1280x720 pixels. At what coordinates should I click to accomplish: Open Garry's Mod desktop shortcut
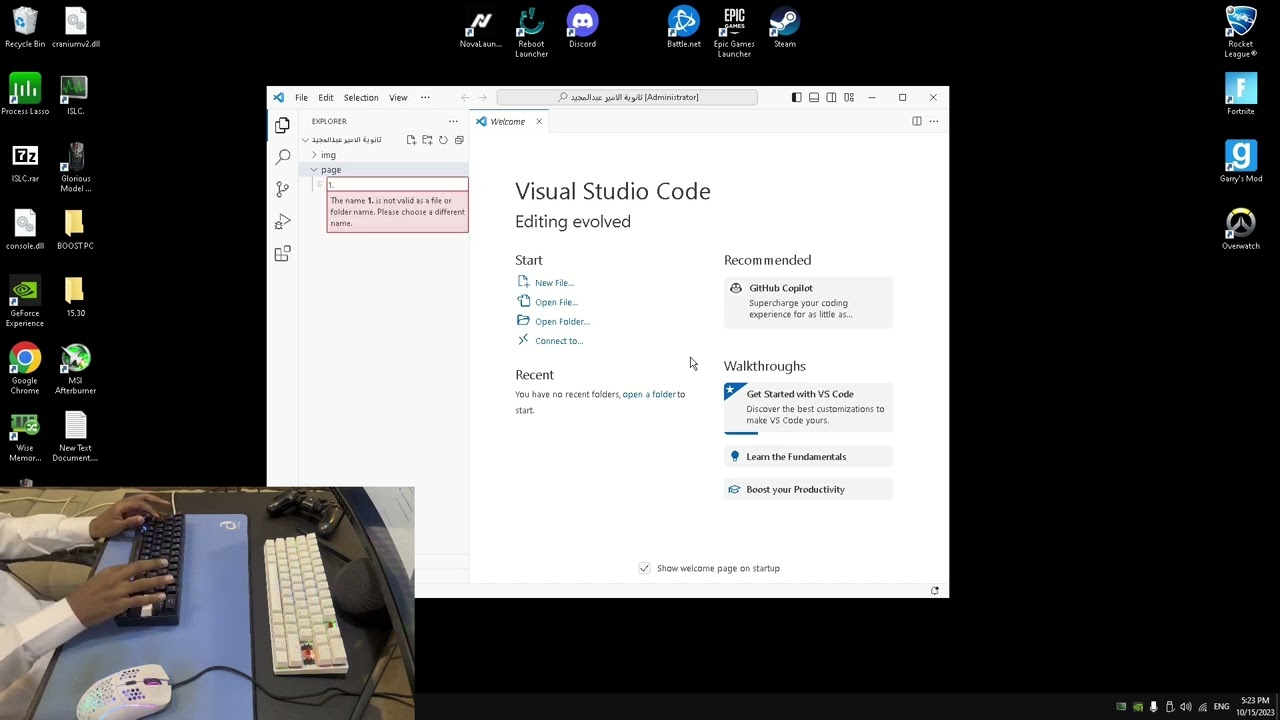[1241, 162]
